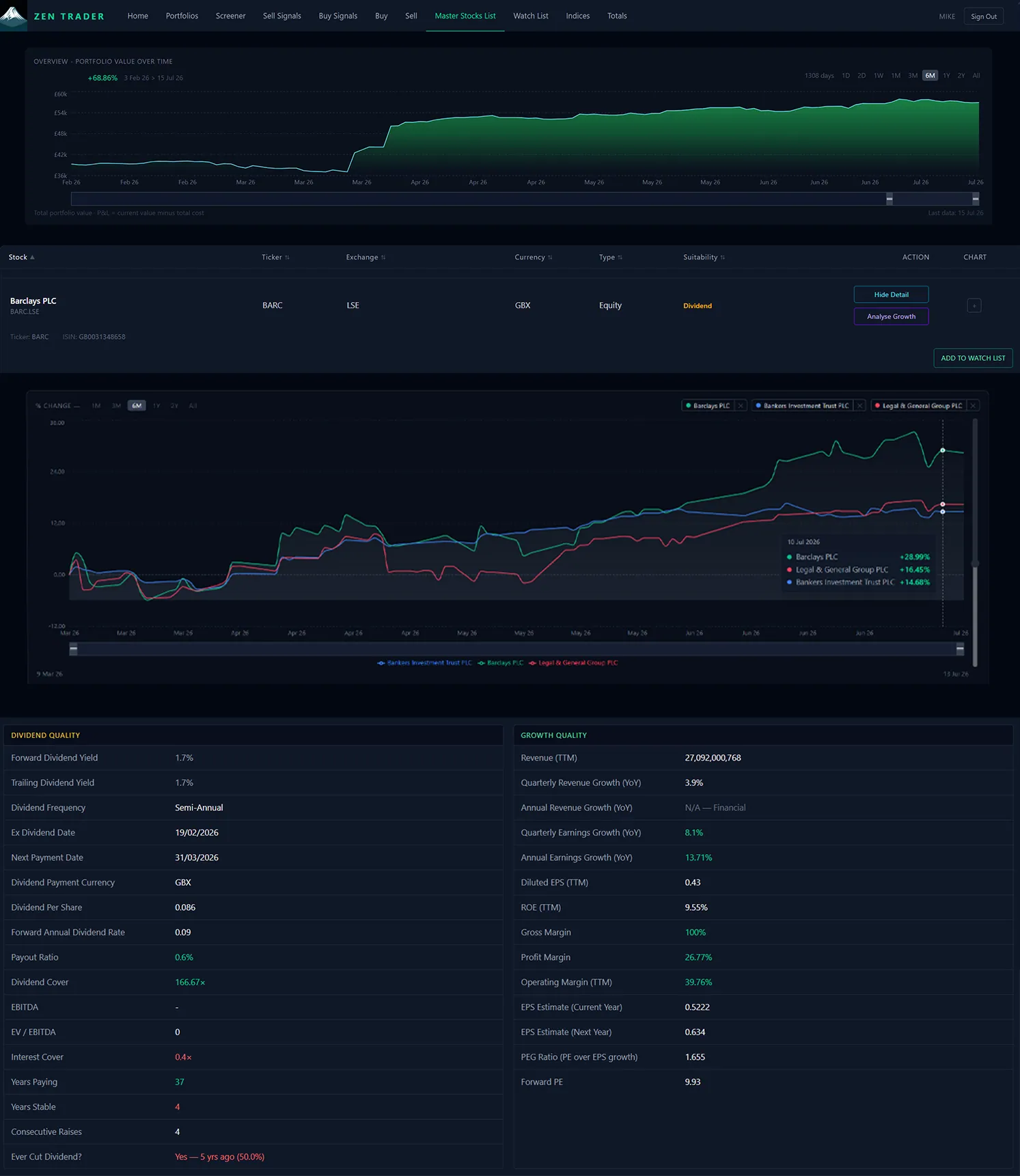Screen dimensions: 1020x1176
Task: Set portfolio chart range to All
Action: (976, 76)
